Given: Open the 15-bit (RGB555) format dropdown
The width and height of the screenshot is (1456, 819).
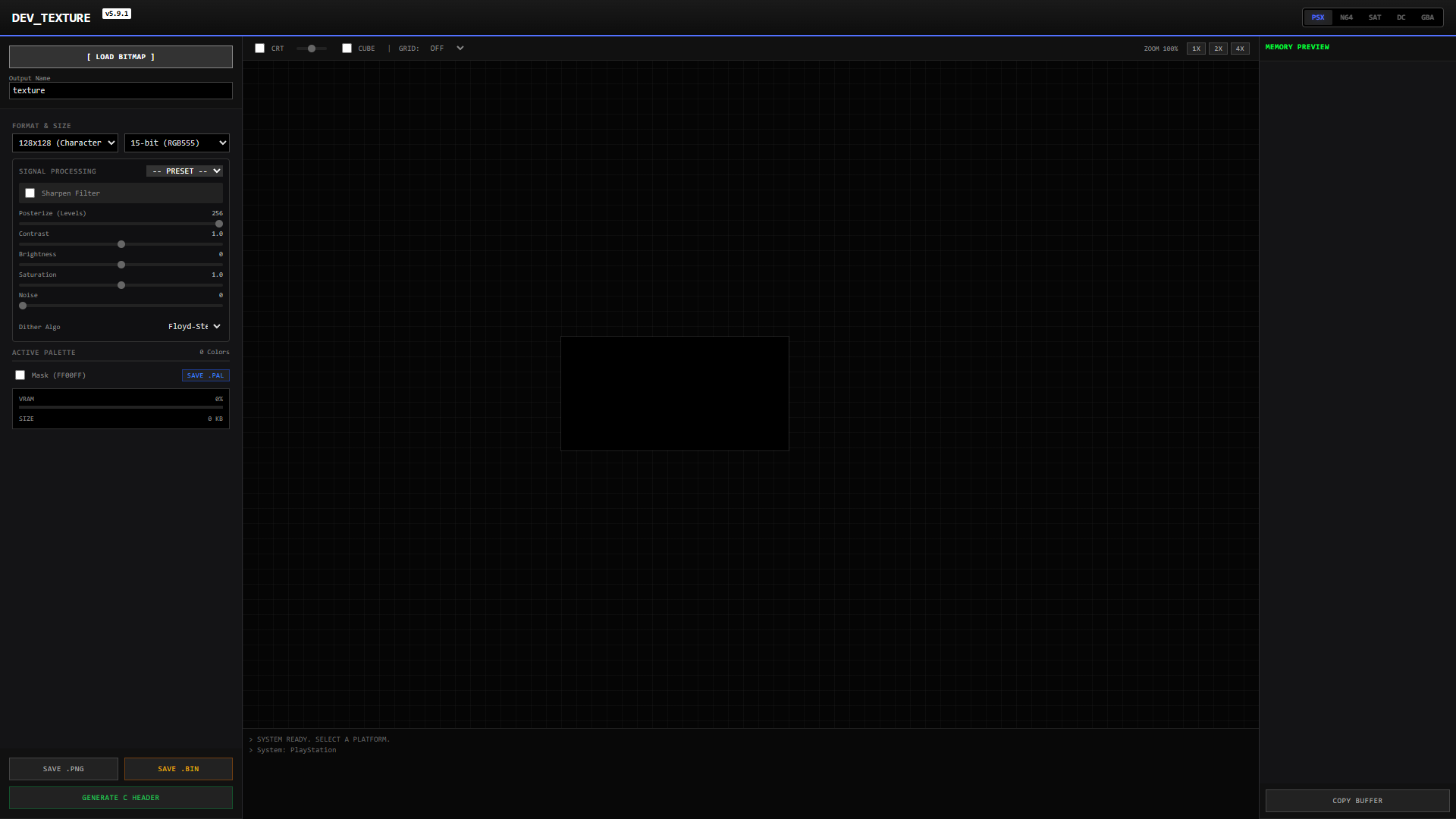Looking at the screenshot, I should pos(177,143).
